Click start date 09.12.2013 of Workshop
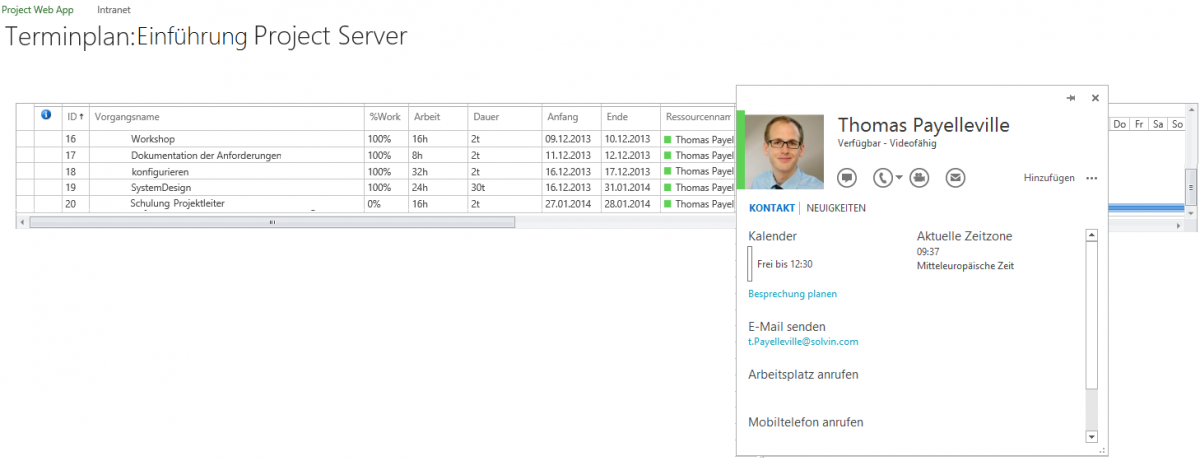1200x461 pixels. [x=572, y=139]
